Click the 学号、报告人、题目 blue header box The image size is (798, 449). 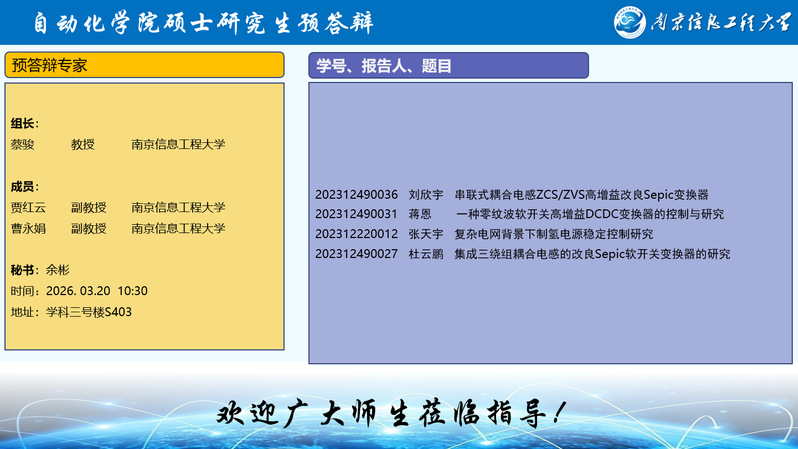pos(448,66)
